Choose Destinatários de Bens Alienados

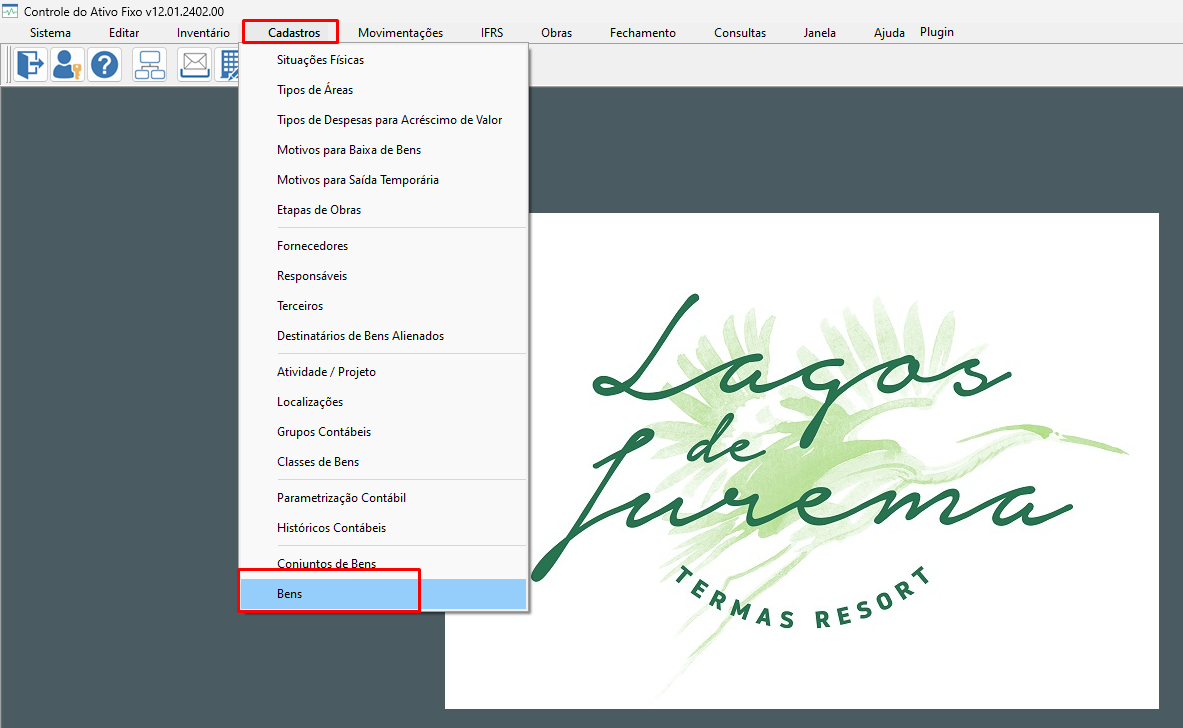pyautogui.click(x=383, y=336)
